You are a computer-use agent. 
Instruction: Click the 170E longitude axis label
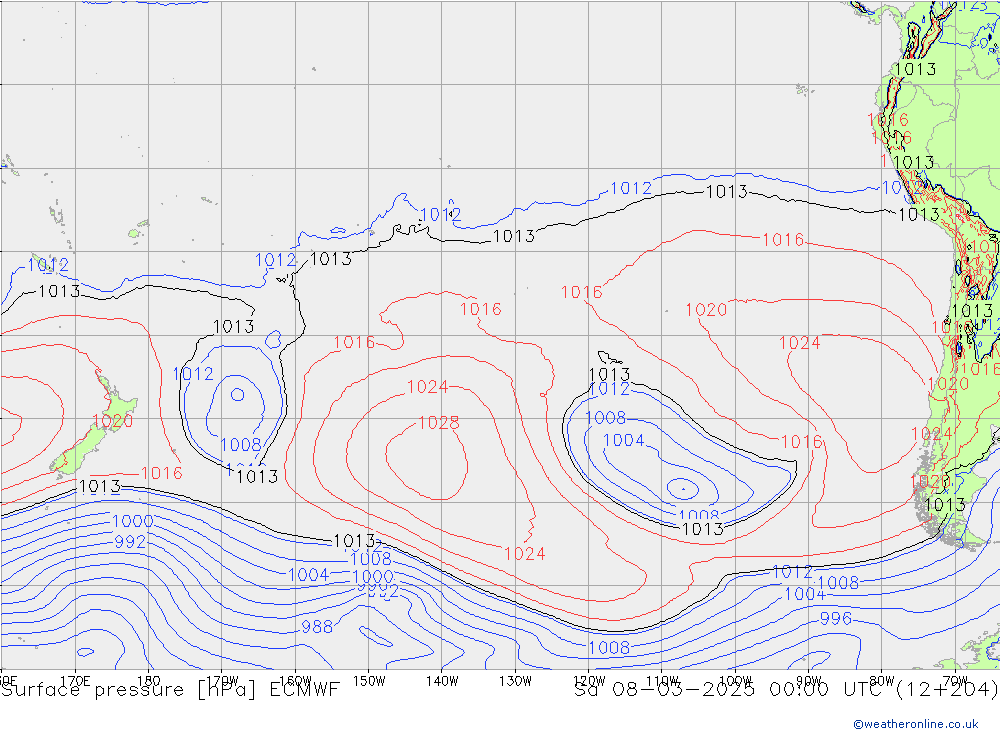pyautogui.click(x=75, y=681)
